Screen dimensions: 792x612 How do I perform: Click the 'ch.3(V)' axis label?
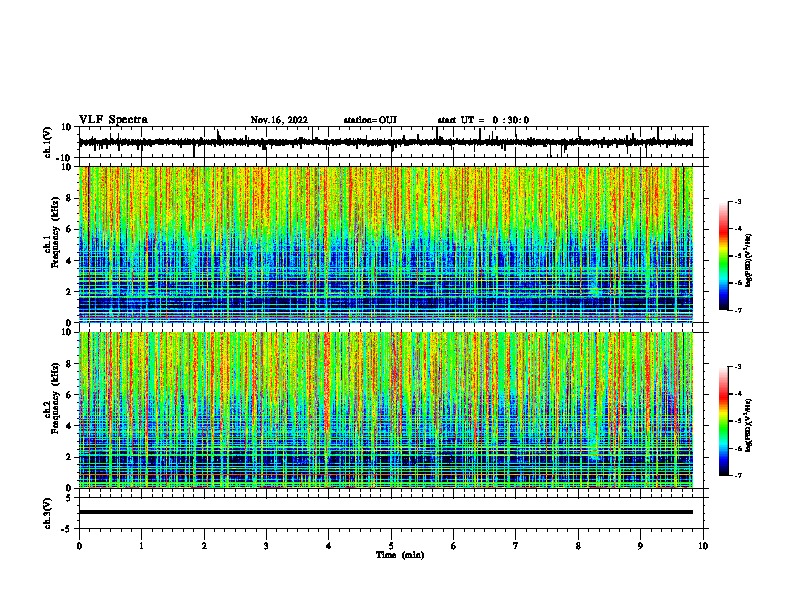pyautogui.click(x=47, y=513)
